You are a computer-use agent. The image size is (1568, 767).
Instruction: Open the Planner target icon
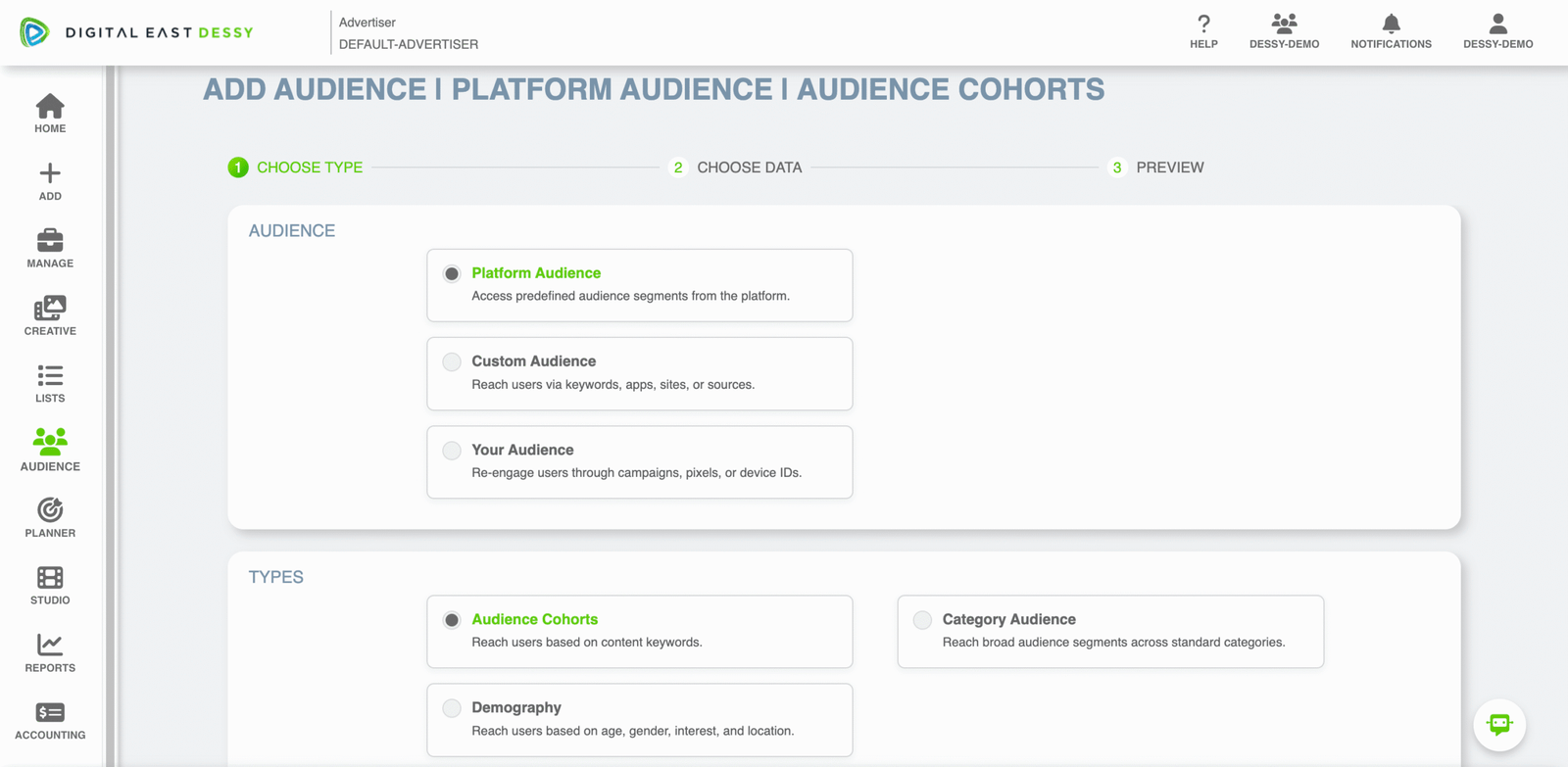pyautogui.click(x=50, y=510)
